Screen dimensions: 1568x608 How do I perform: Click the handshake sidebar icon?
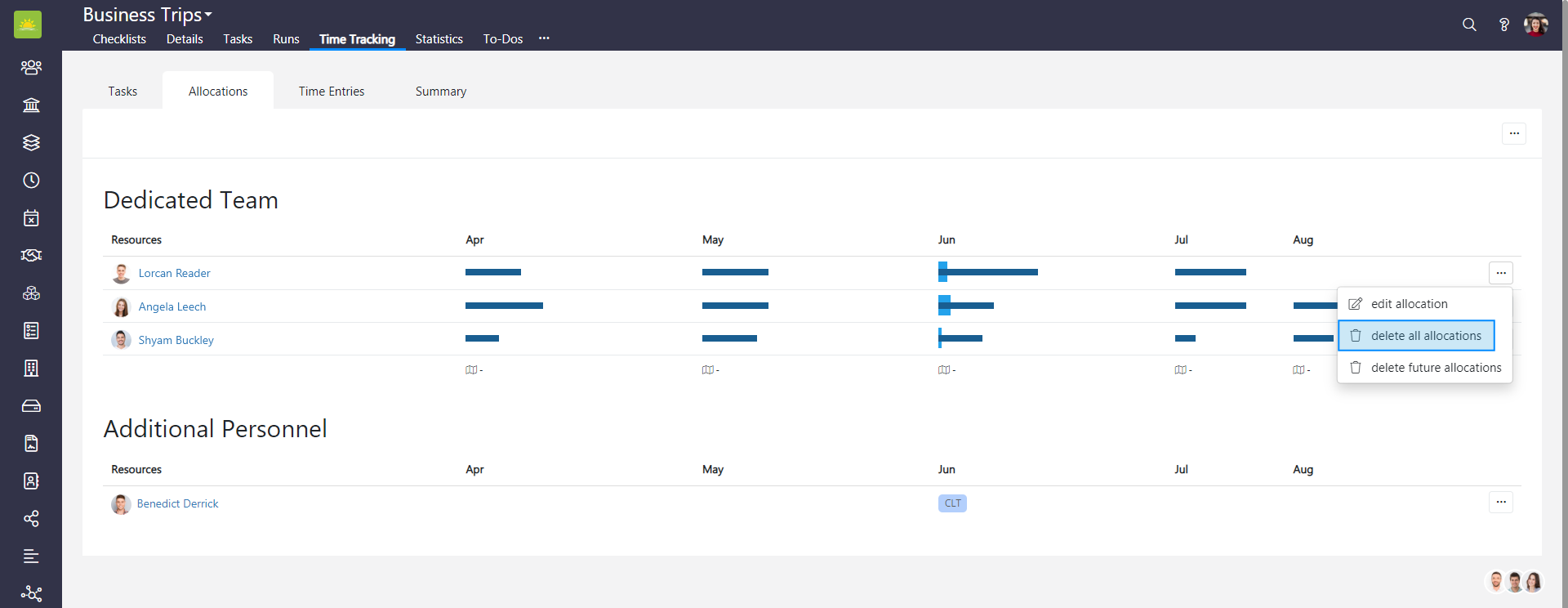tap(31, 256)
